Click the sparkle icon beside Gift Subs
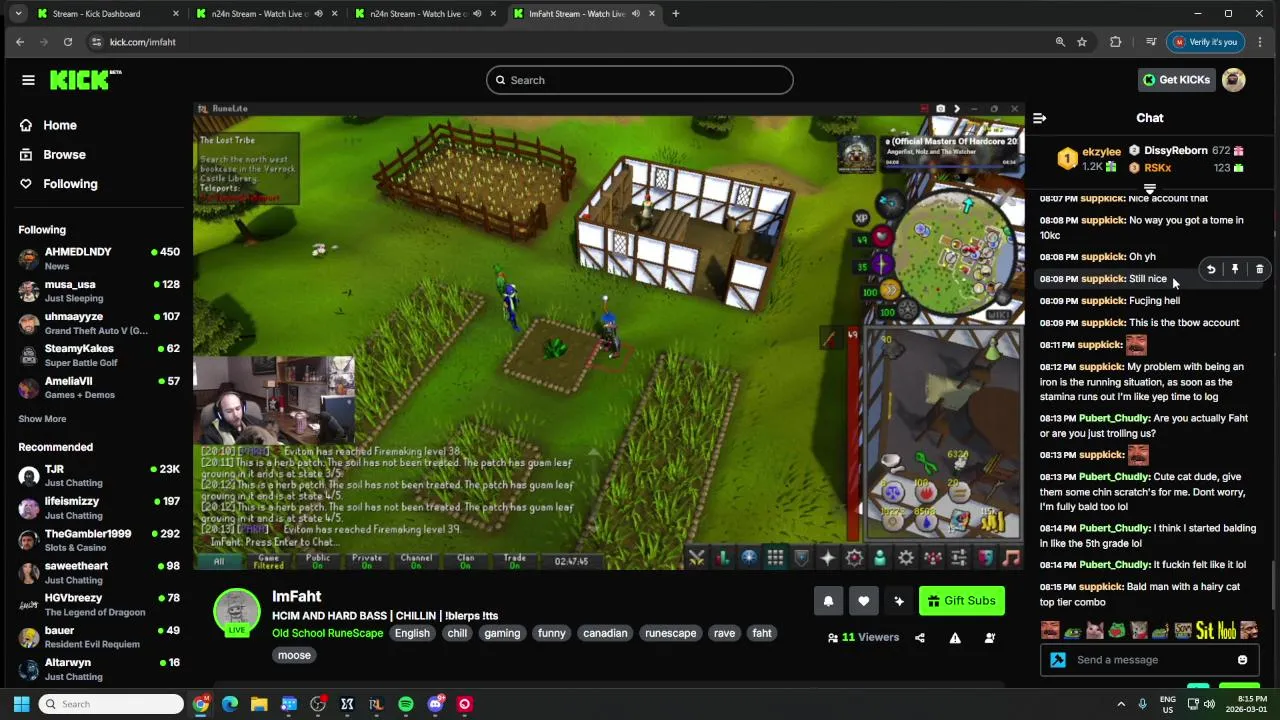Image resolution: width=1280 pixels, height=720 pixels. pos(899,601)
